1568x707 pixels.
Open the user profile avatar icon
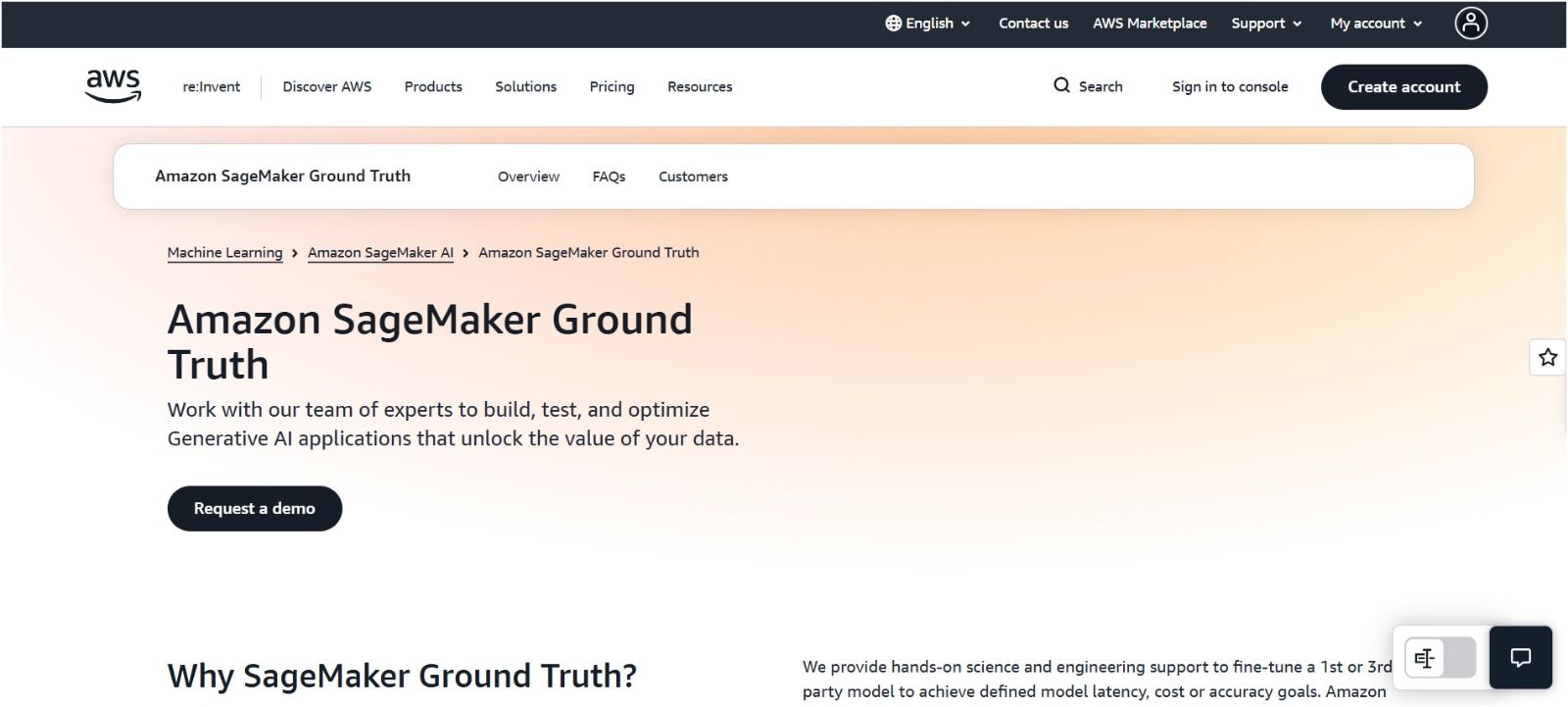[x=1471, y=24]
